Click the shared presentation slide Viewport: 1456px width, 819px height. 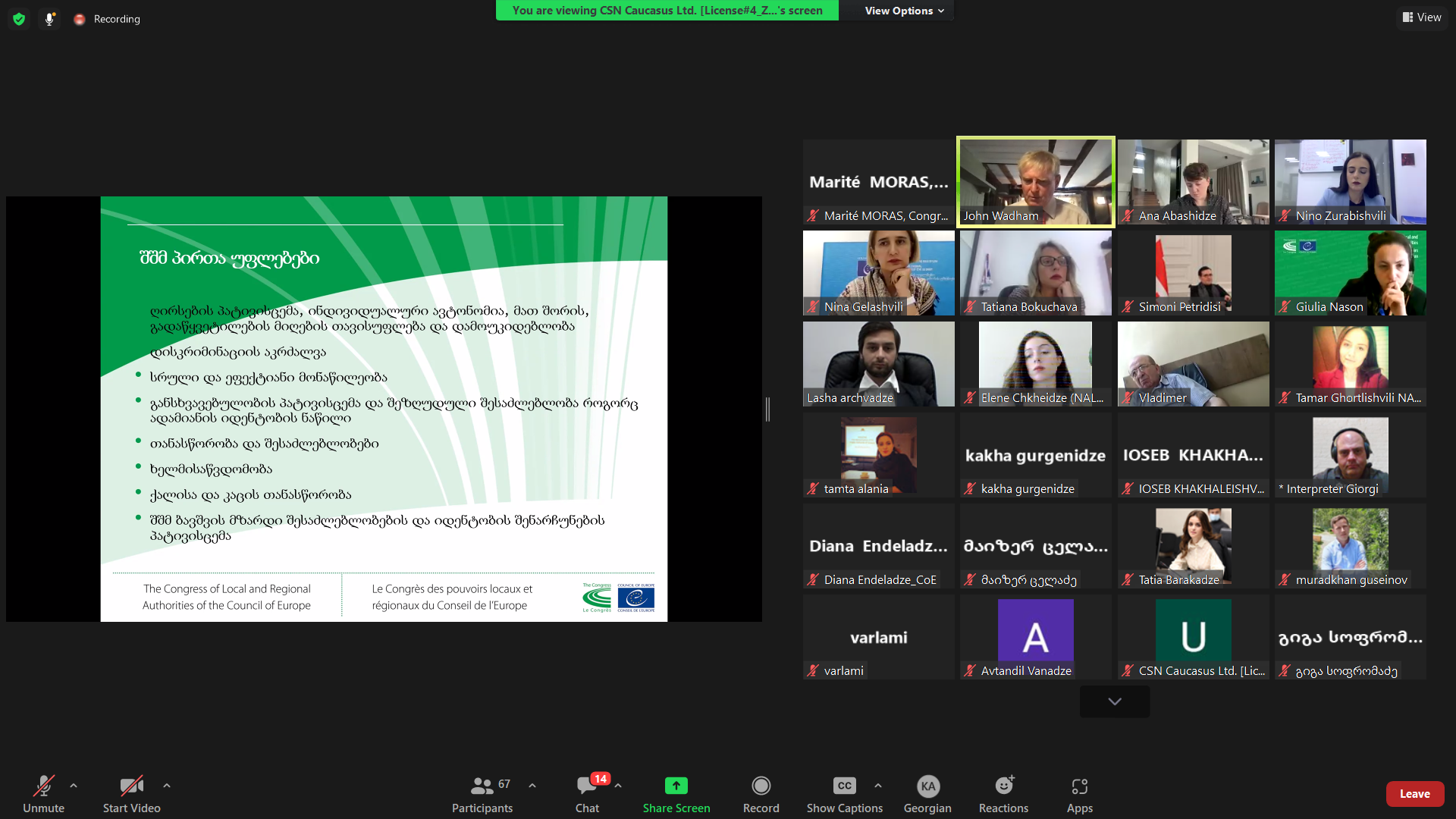point(384,409)
